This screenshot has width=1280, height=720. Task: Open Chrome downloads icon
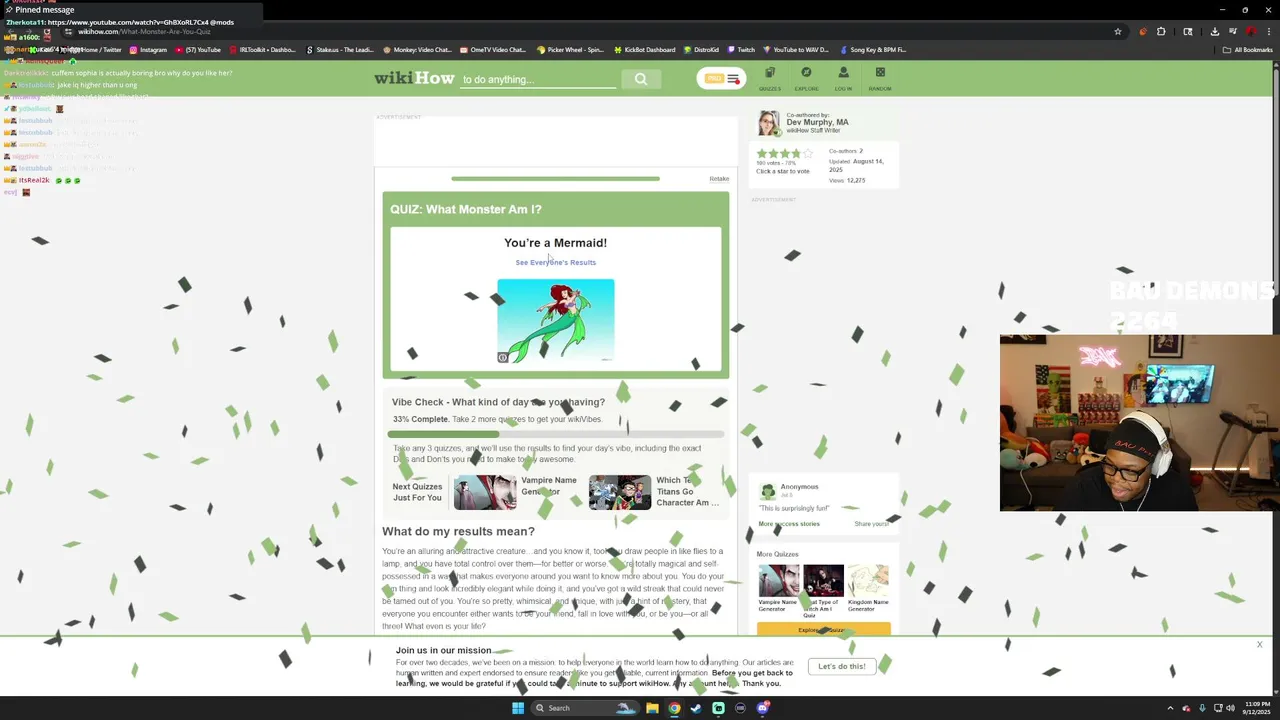click(1214, 31)
